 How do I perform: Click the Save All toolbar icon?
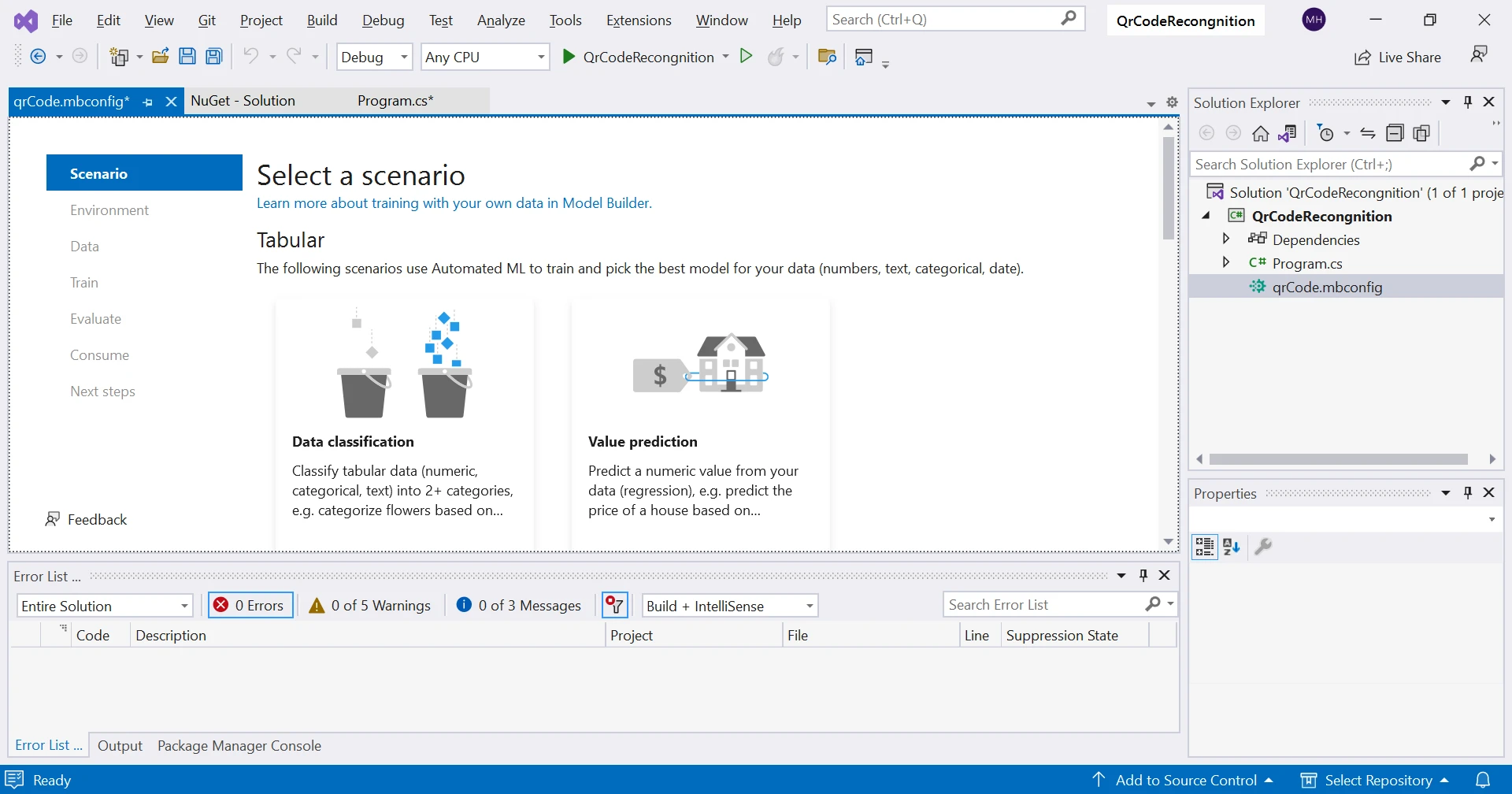[x=214, y=56]
